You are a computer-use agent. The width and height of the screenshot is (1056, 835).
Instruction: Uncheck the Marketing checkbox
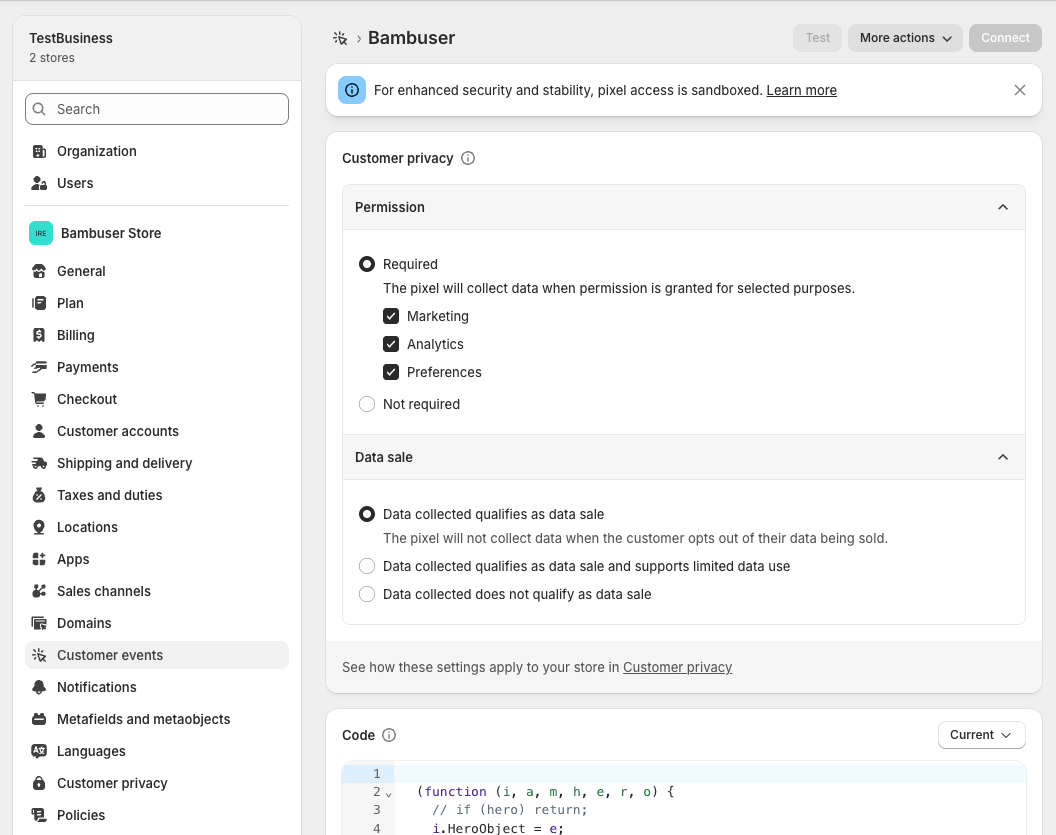pyautogui.click(x=391, y=316)
